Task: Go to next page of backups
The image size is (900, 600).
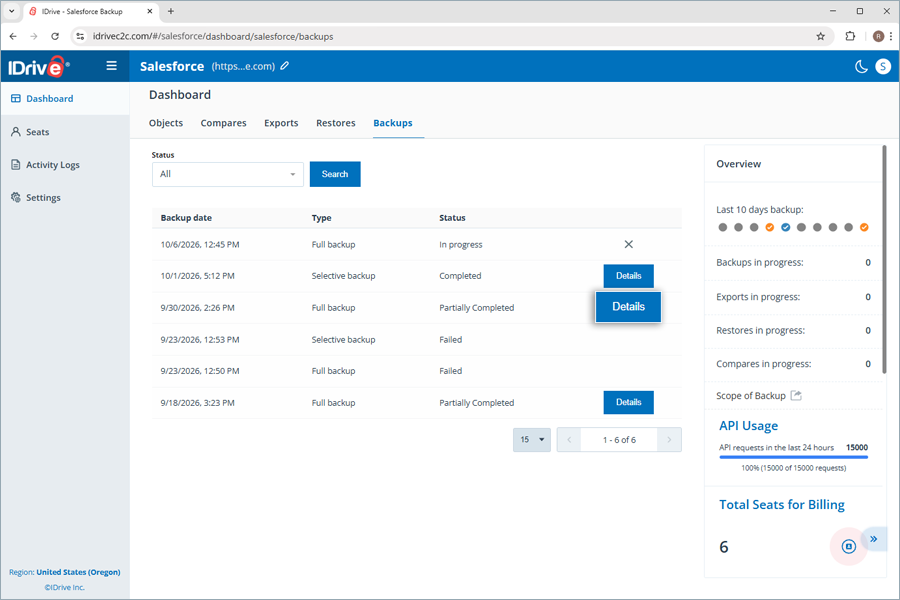Action: [669, 440]
